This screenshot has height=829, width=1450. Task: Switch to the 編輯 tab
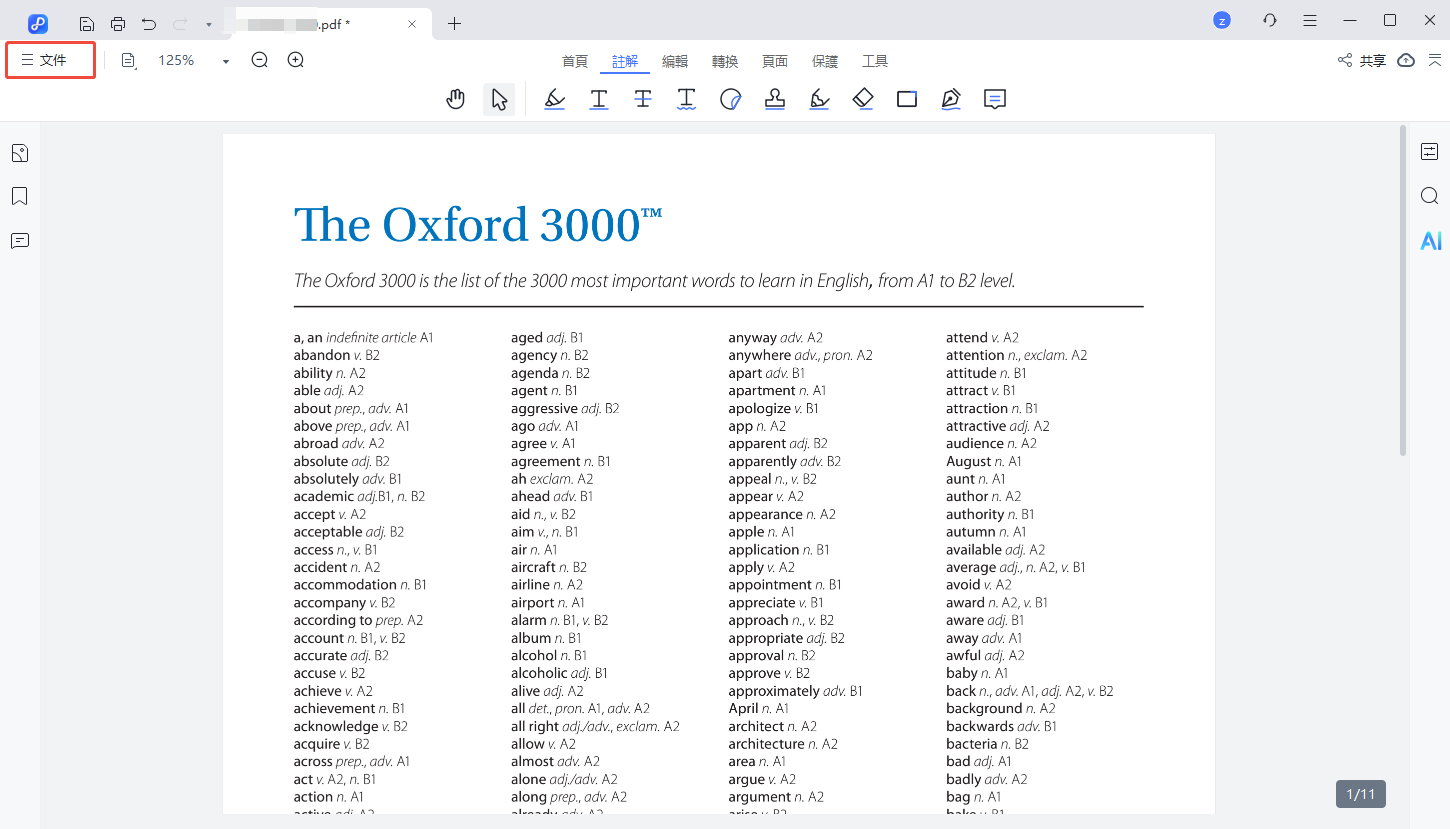coord(675,61)
